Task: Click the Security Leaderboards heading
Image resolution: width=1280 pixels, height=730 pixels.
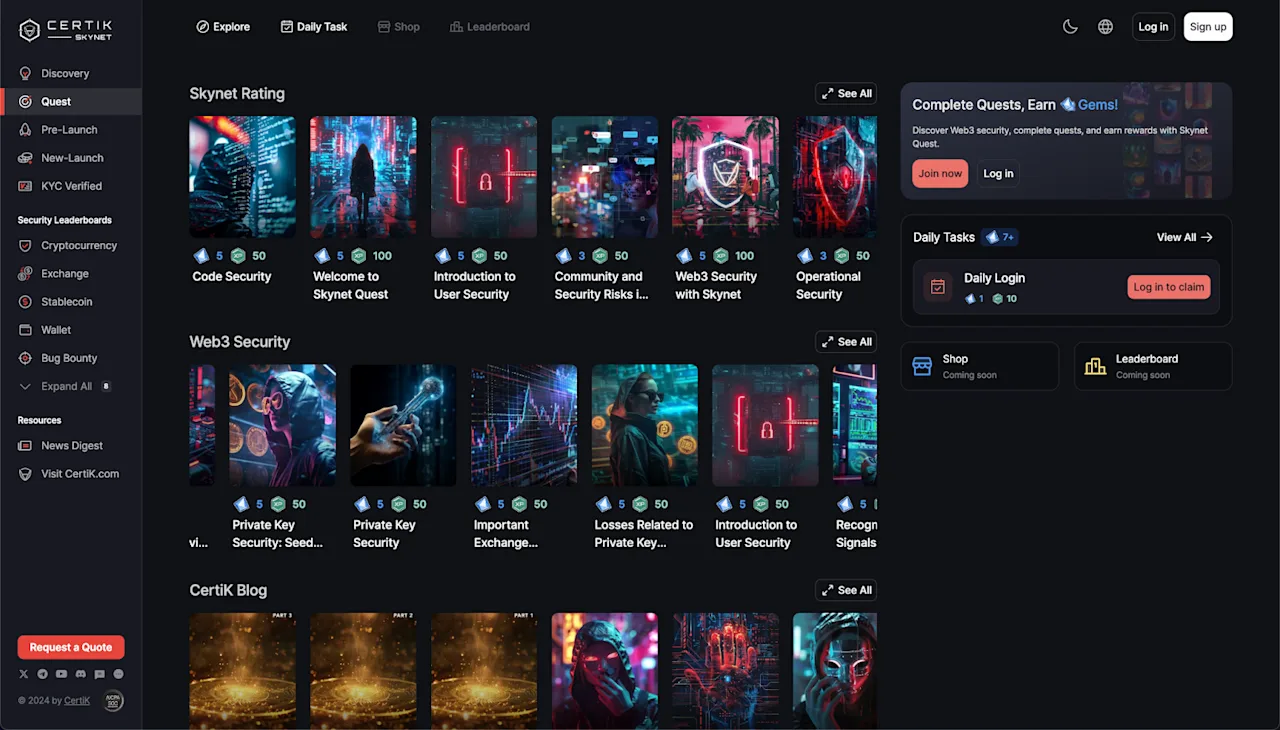Action: click(65, 220)
